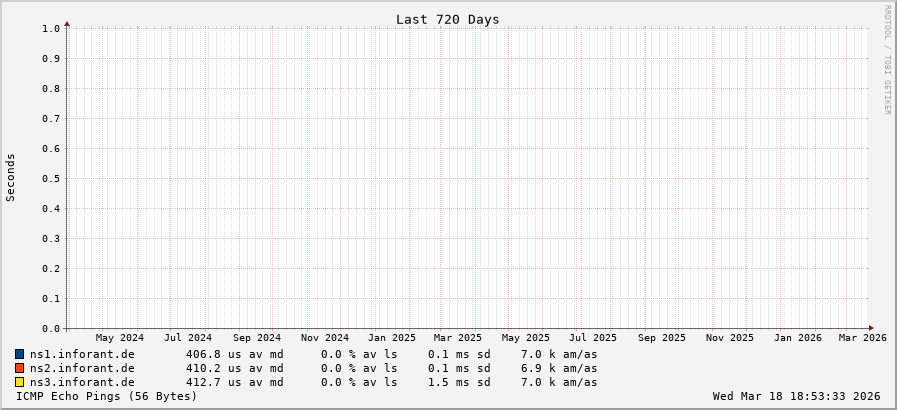This screenshot has height=410, width=897.
Task: Click the timestamp 'Wed Mar 18 18:53:33 2026'
Action: point(796,396)
